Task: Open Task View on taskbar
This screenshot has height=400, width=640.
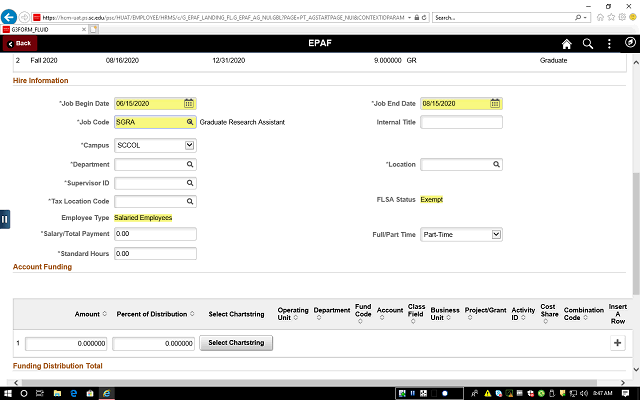Action: coord(40,393)
